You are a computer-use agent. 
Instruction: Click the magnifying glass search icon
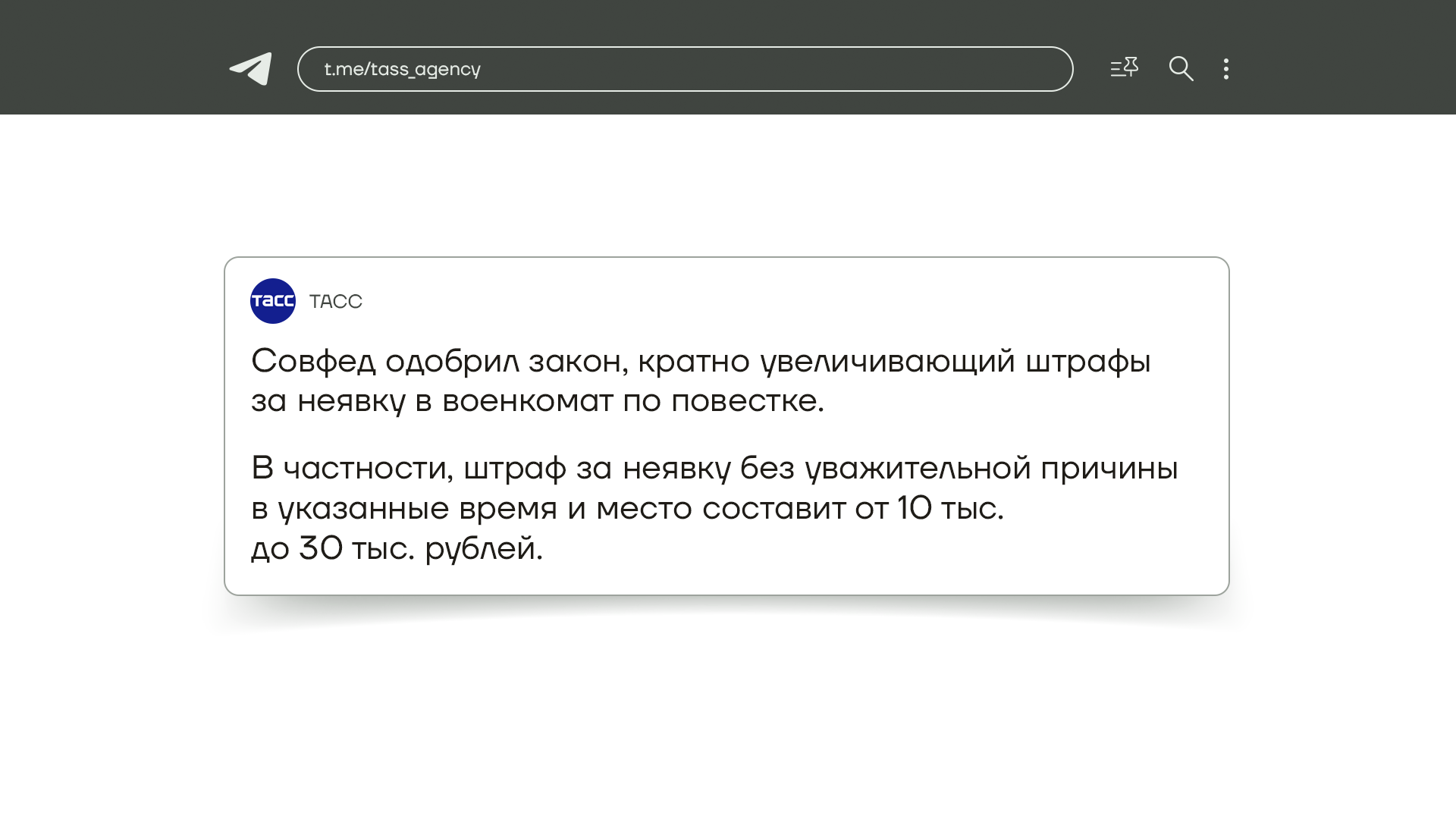pyautogui.click(x=1181, y=69)
